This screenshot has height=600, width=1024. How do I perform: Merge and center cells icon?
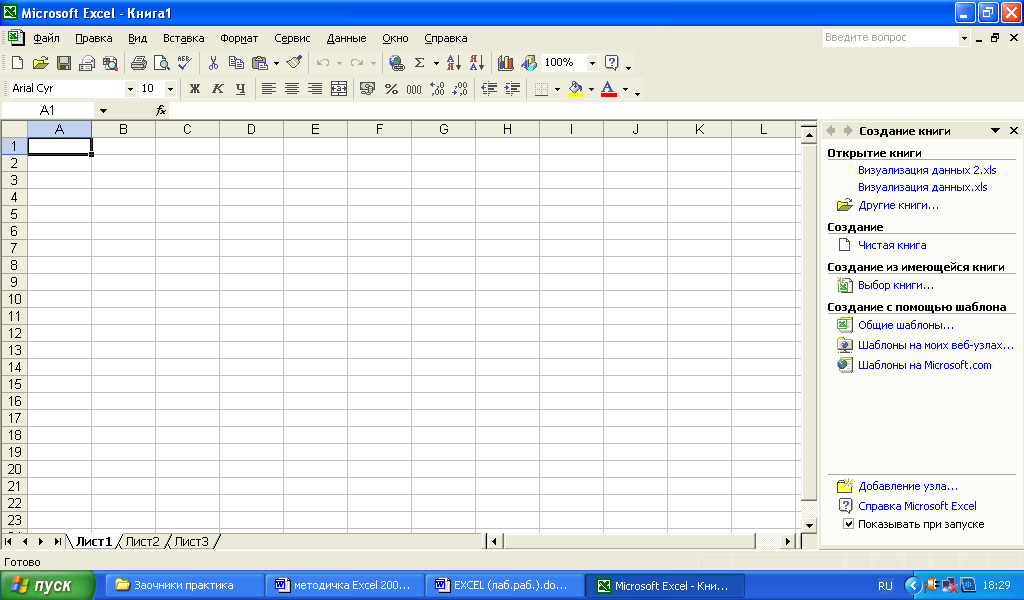tap(339, 89)
